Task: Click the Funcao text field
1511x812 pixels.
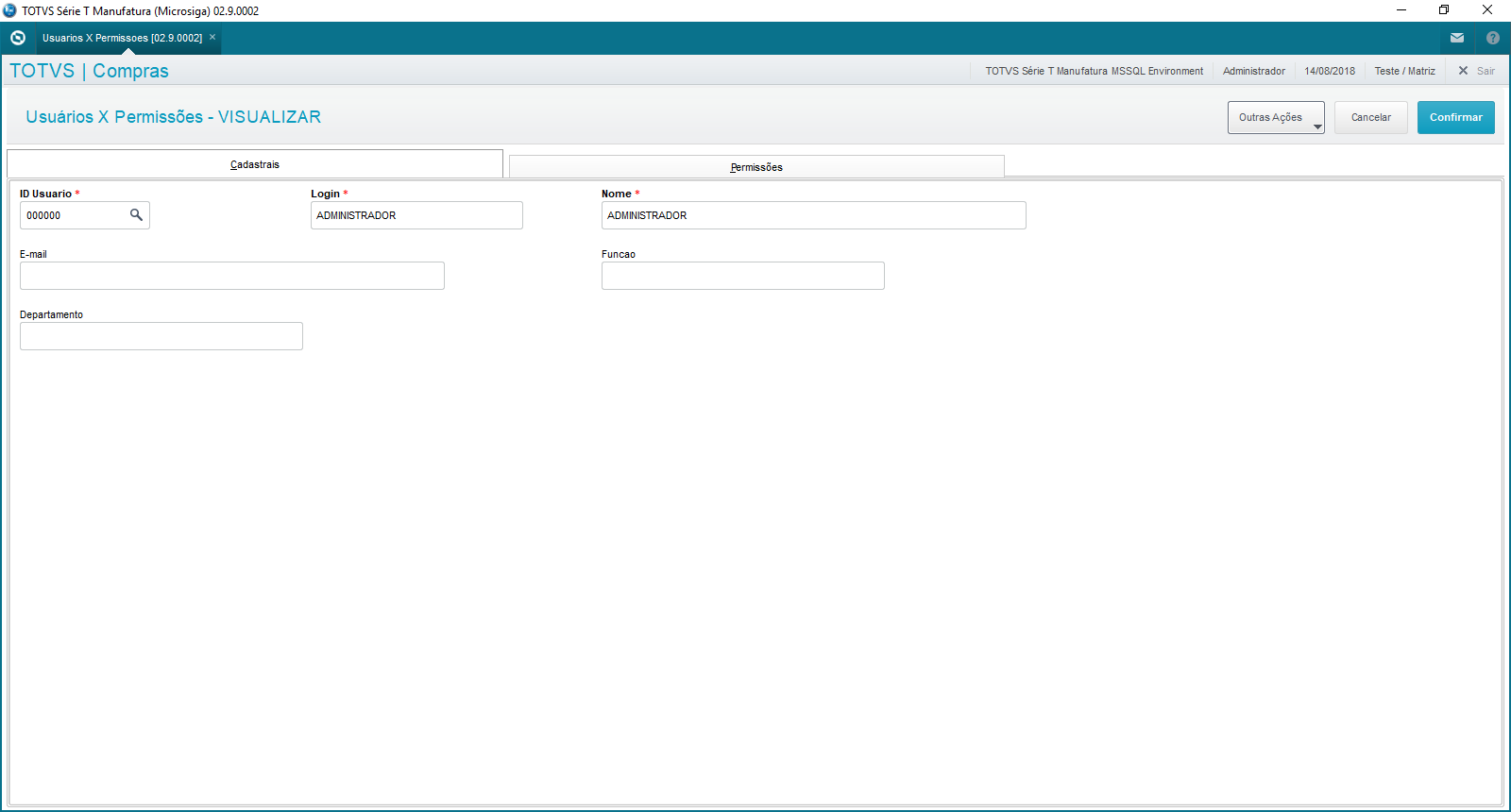Action: (742, 276)
